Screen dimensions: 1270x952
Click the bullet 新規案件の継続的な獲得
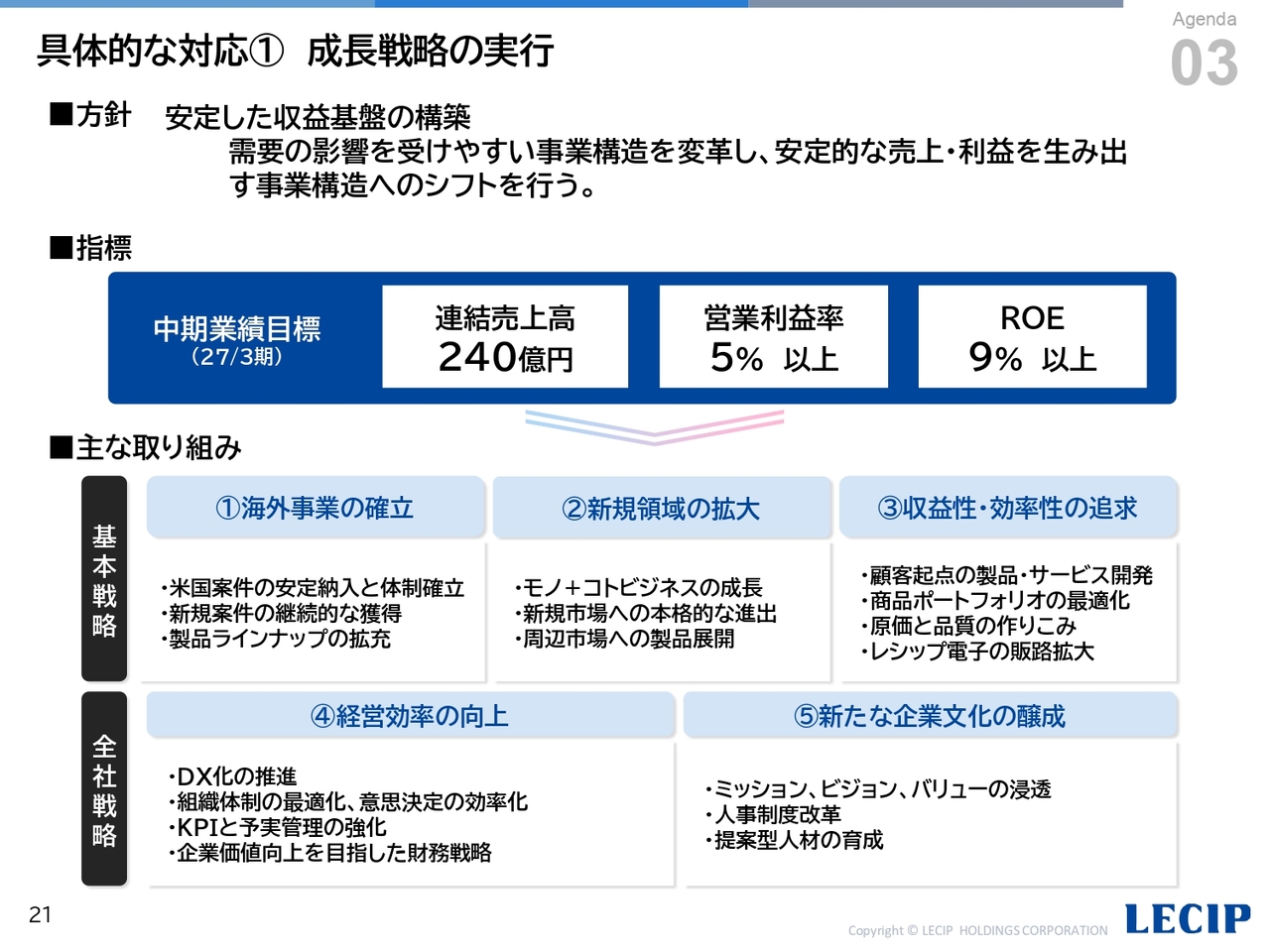tap(281, 614)
